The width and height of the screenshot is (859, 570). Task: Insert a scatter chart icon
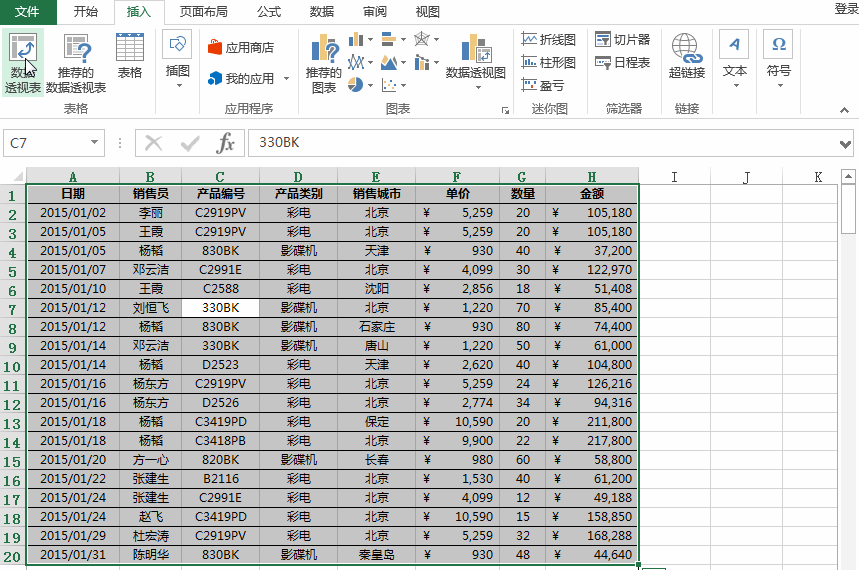389,85
